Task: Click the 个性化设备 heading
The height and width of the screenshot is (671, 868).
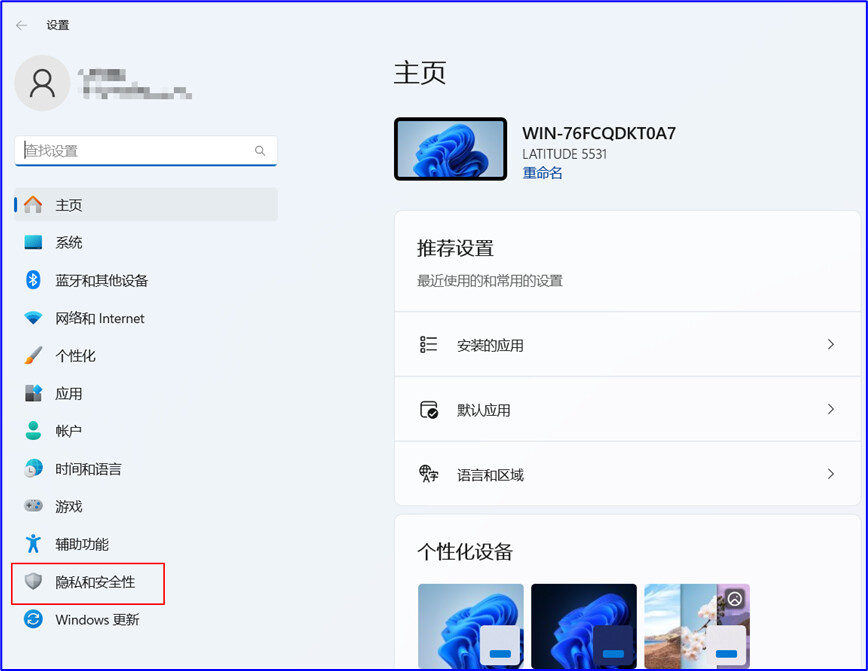Action: tap(465, 551)
